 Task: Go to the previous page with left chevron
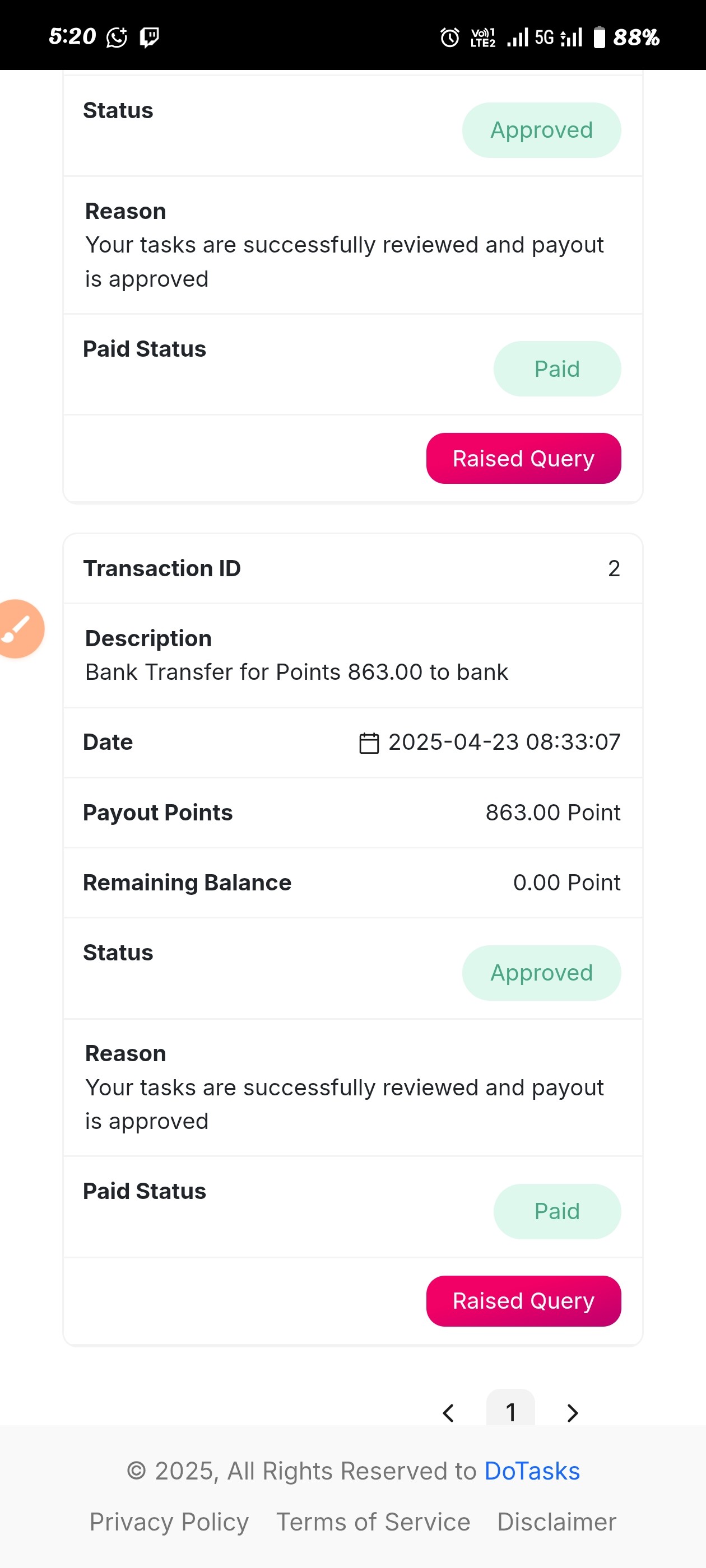(448, 1413)
